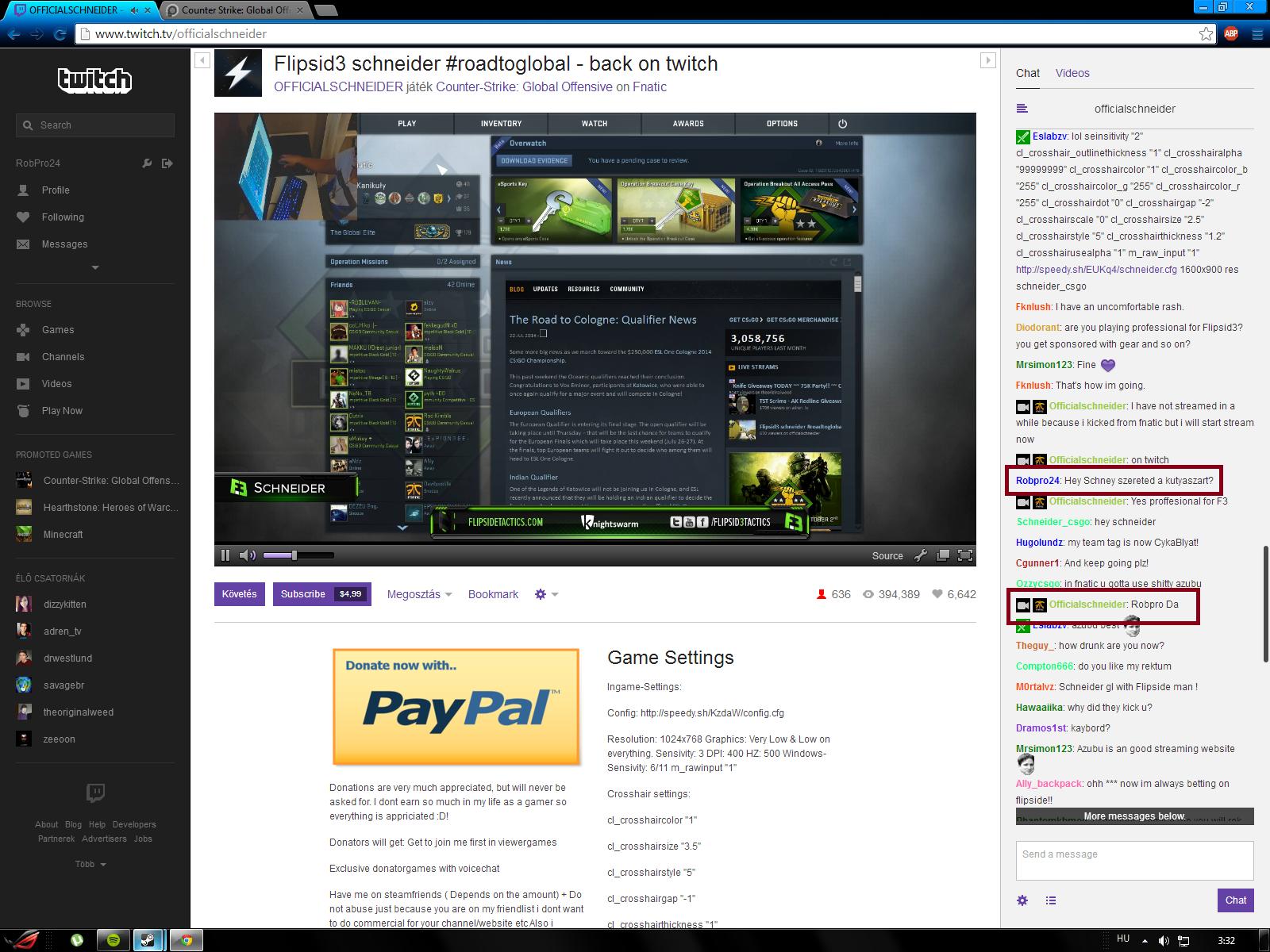Subscribe to the channel for $4.99
This screenshot has height=952, width=1270.
click(x=322, y=594)
